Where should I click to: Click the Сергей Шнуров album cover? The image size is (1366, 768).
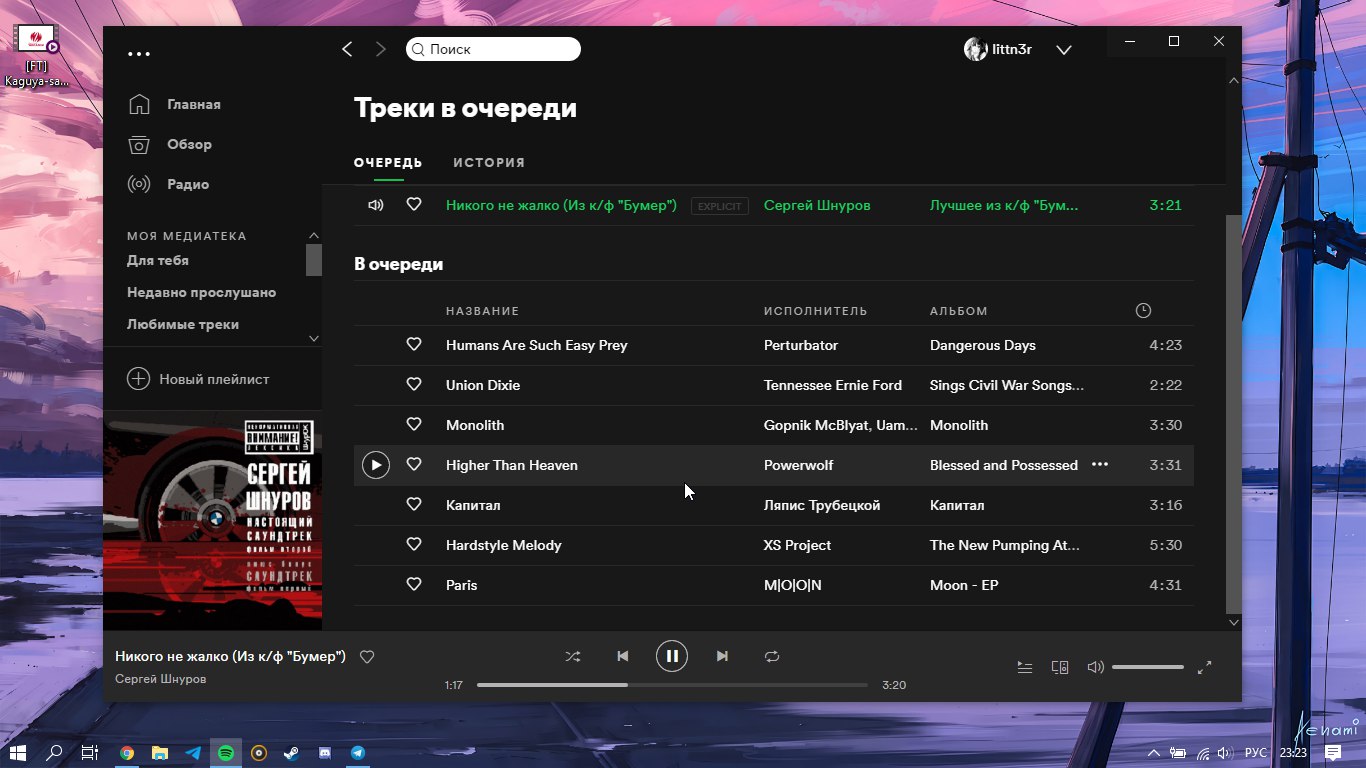213,520
